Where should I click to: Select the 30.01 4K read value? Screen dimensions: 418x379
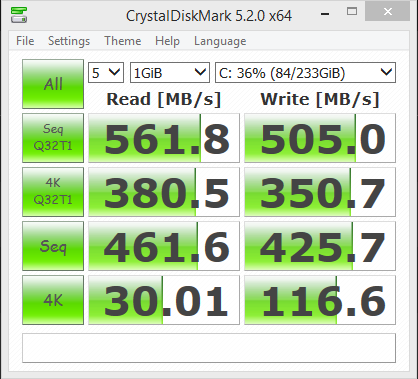click(164, 300)
